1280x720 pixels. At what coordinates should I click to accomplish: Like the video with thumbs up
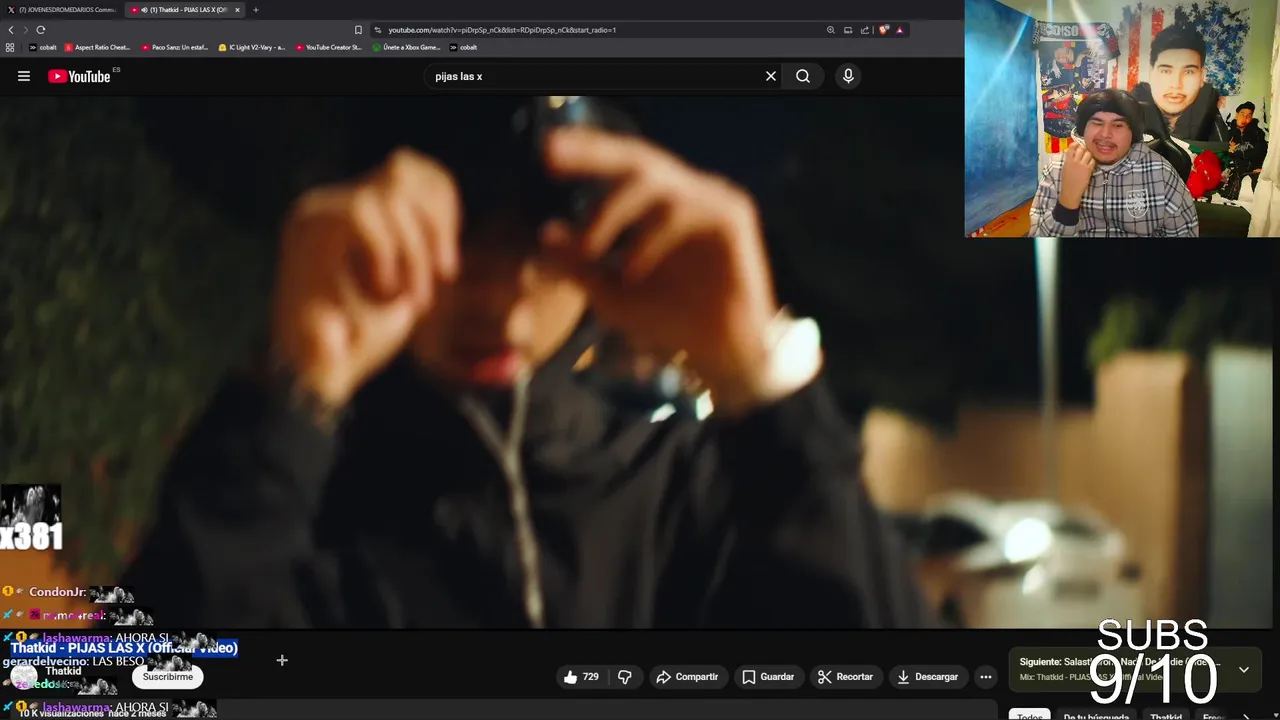pos(581,677)
